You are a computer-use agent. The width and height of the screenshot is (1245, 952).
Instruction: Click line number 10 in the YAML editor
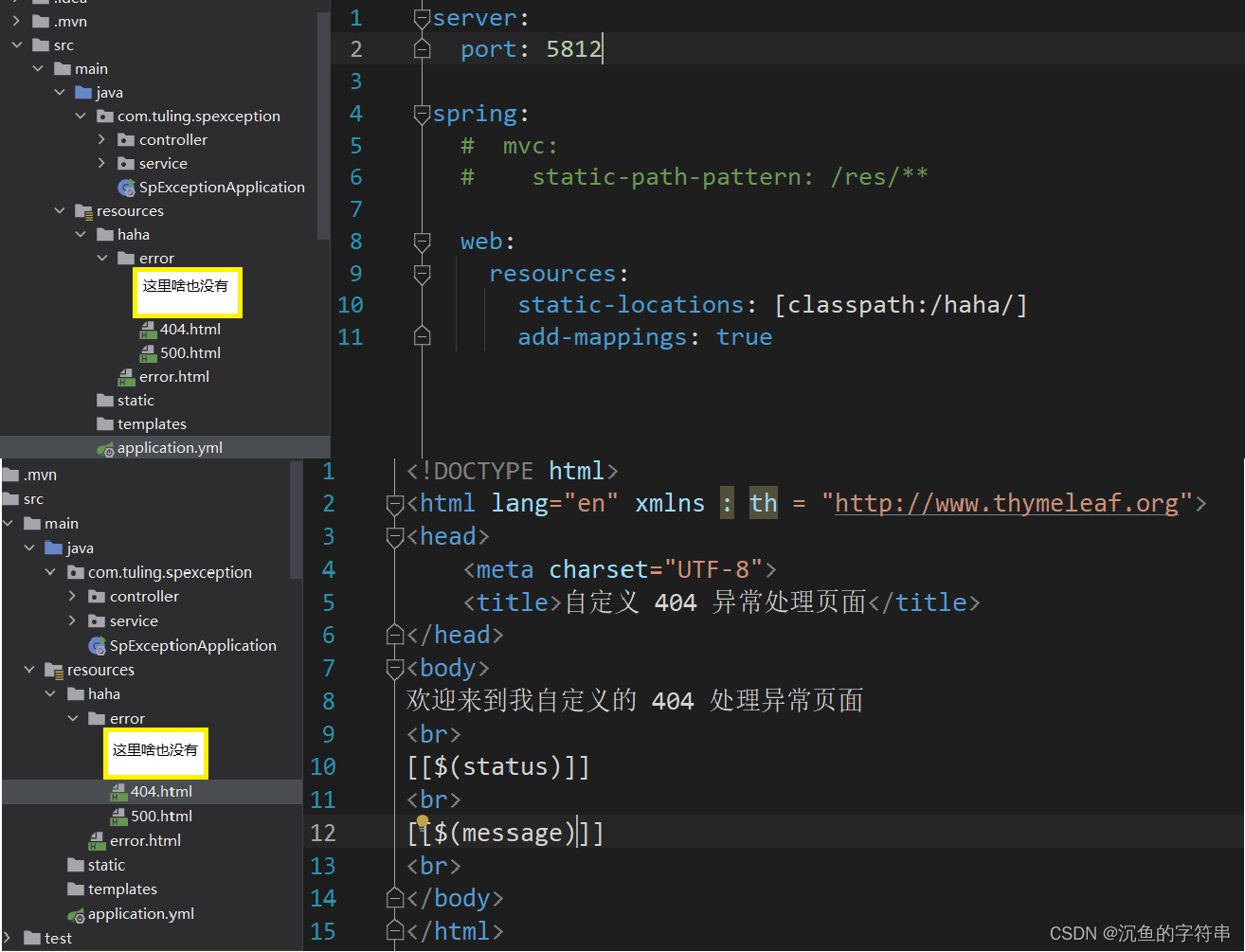pyautogui.click(x=350, y=304)
